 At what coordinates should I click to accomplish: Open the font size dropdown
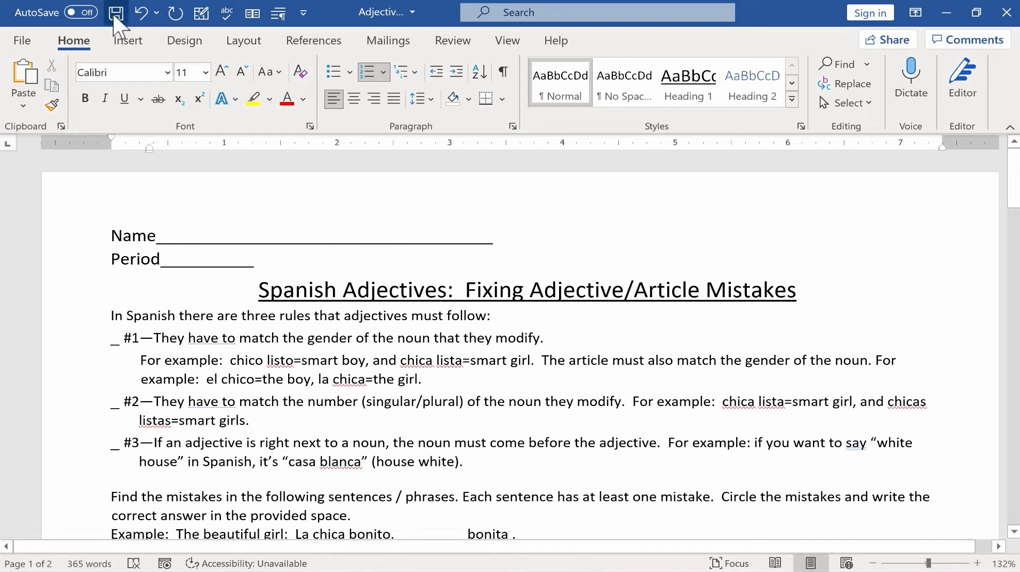click(205, 73)
